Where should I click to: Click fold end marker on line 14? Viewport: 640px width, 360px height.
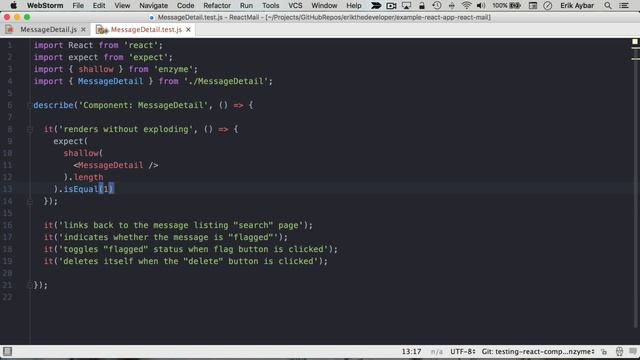pyautogui.click(x=29, y=201)
